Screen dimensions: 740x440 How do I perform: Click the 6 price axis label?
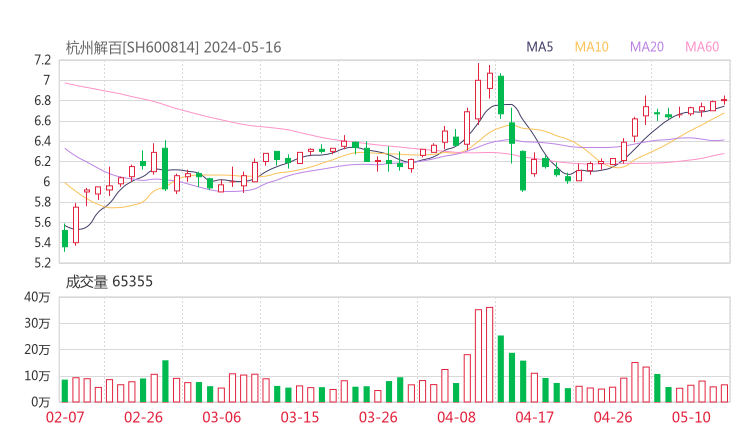(46, 182)
